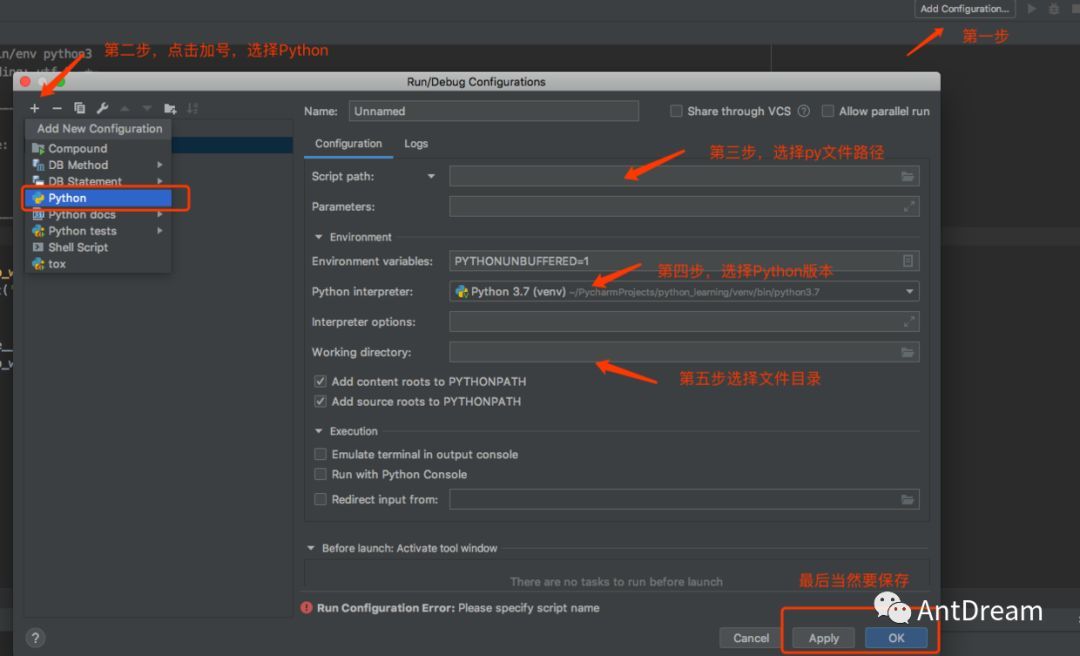Click the Redirect input from text field

pos(684,499)
